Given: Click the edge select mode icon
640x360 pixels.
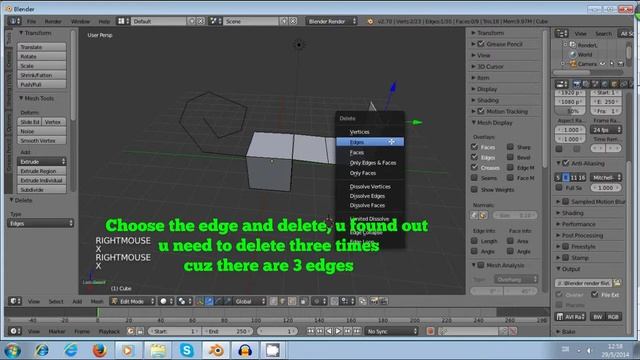Looking at the screenshot, I should [x=282, y=301].
